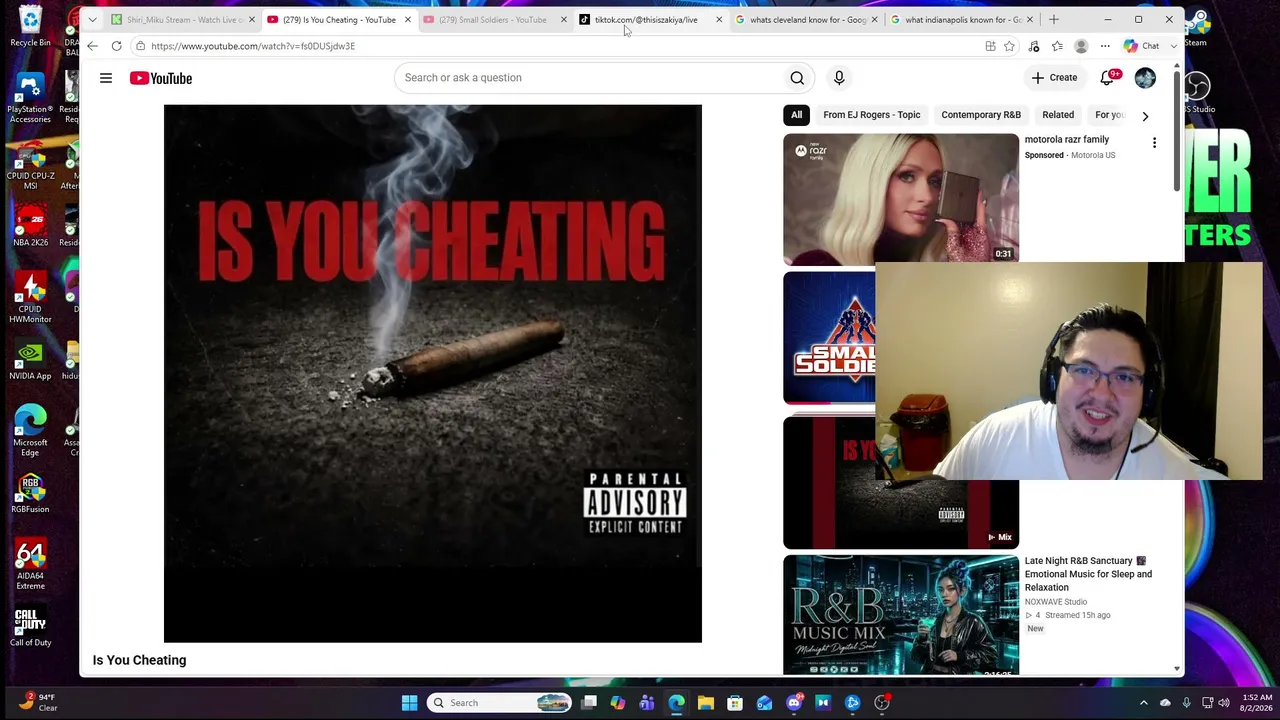The height and width of the screenshot is (720, 1280).
Task: Open the Recycle Bin desktop icon
Action: pos(30,27)
